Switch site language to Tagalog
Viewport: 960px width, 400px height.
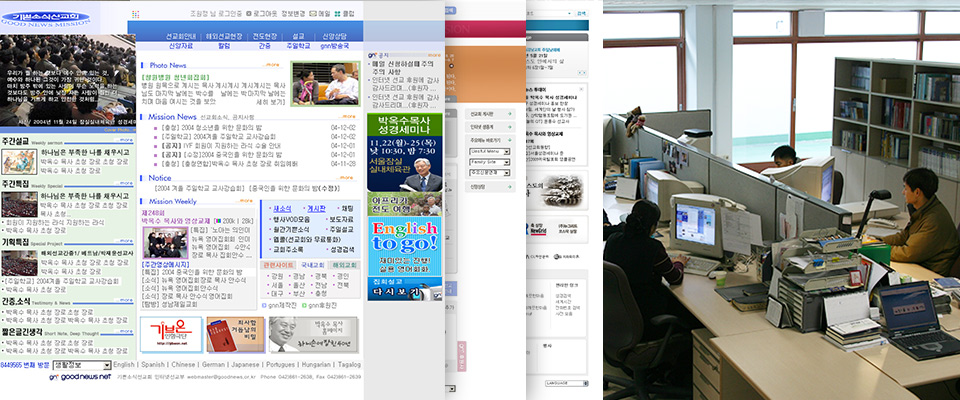click(x=349, y=364)
